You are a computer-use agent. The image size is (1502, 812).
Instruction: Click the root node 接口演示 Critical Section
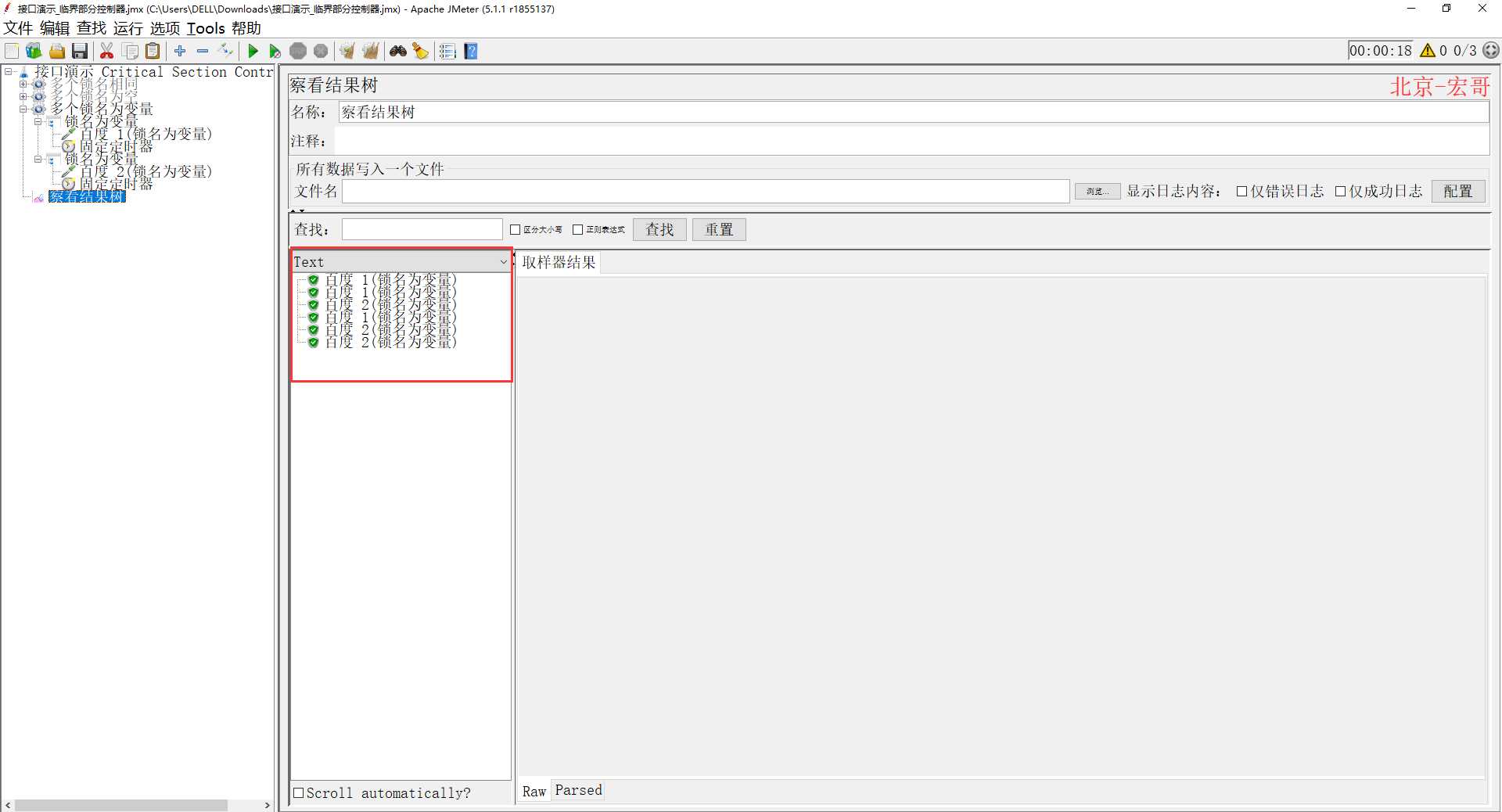point(153,71)
